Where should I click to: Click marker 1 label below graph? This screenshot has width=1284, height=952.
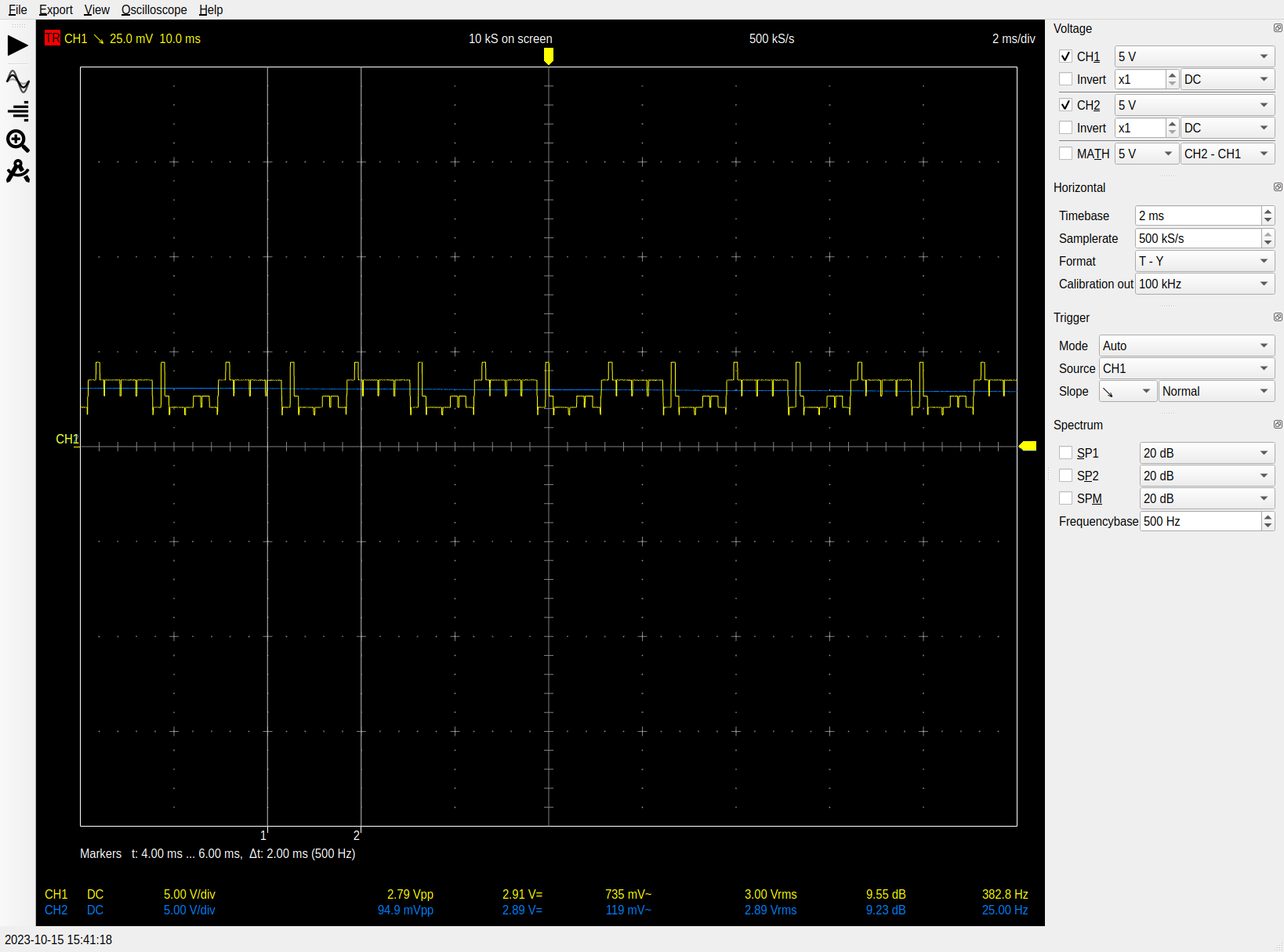pyautogui.click(x=263, y=835)
